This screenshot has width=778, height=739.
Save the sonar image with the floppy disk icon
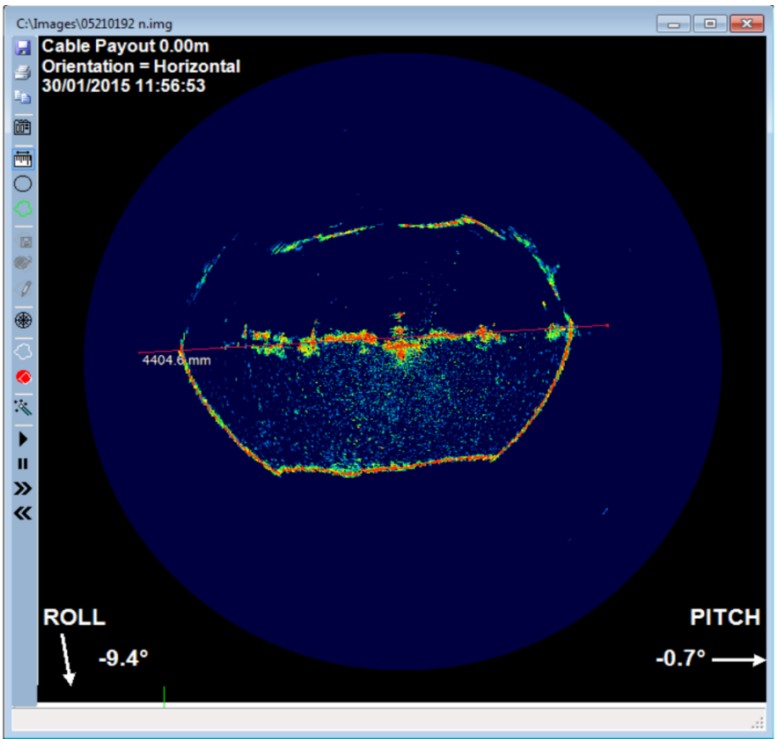[x=23, y=48]
